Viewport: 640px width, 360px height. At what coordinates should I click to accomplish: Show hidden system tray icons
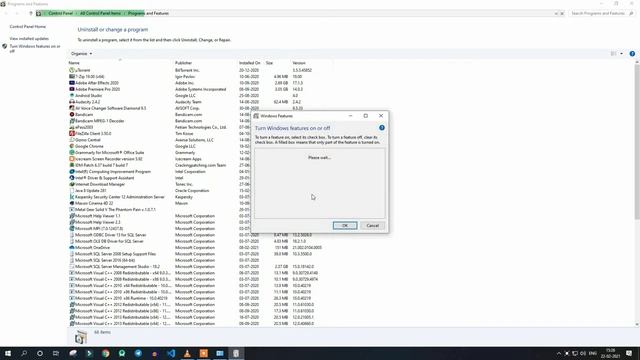point(558,353)
